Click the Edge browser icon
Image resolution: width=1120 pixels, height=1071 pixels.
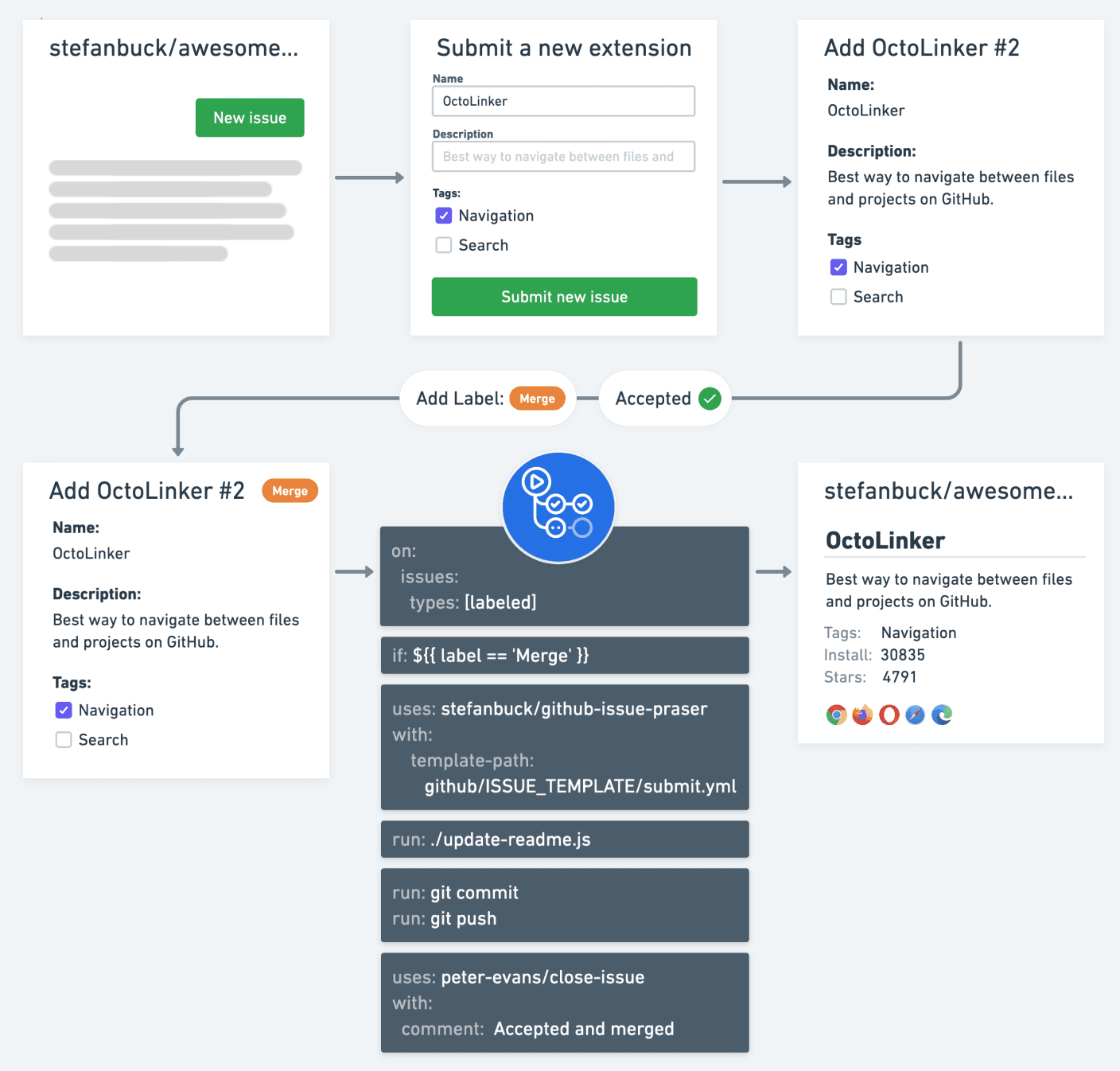click(942, 715)
